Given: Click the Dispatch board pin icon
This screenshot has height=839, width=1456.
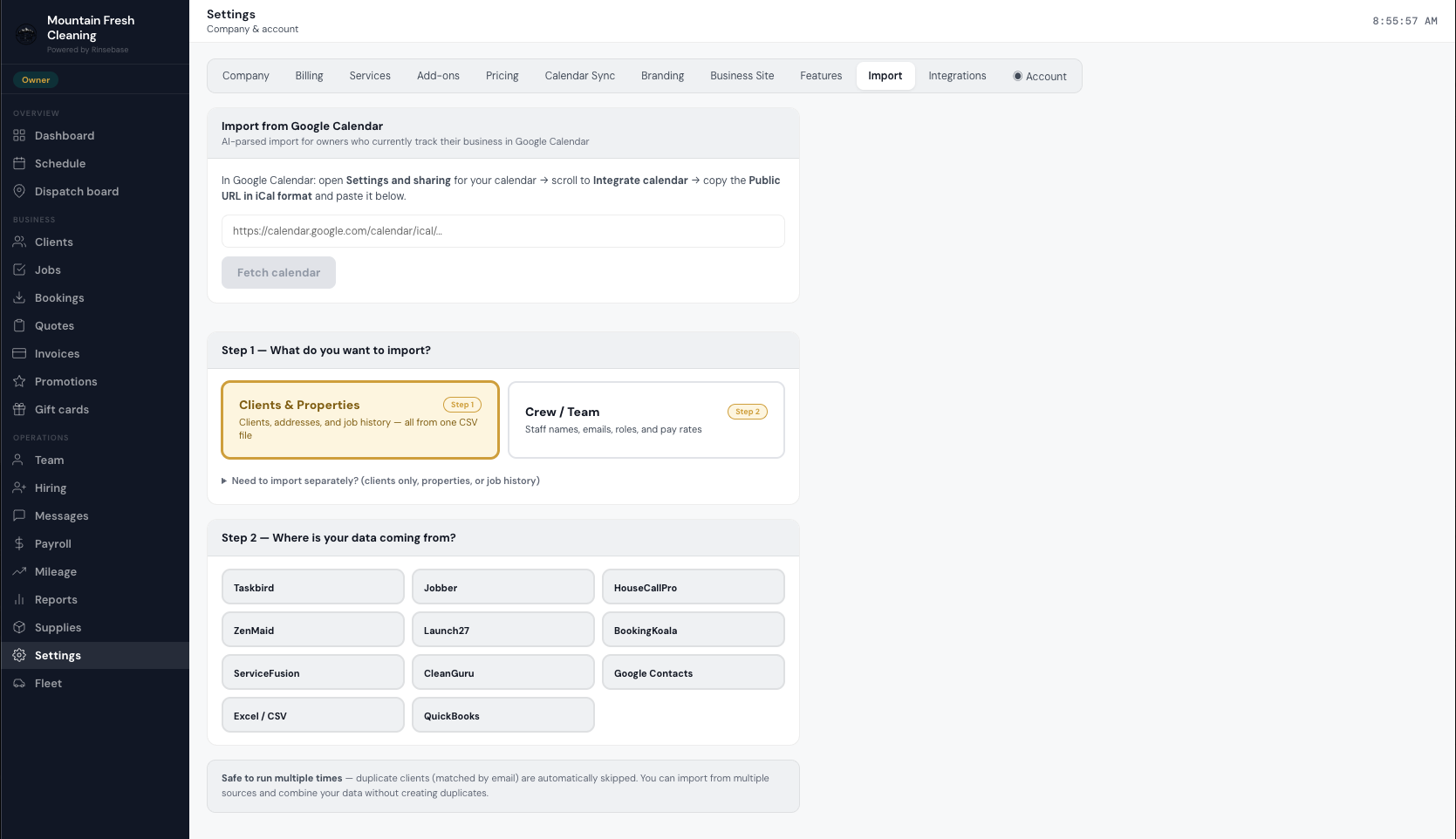Looking at the screenshot, I should point(19,191).
